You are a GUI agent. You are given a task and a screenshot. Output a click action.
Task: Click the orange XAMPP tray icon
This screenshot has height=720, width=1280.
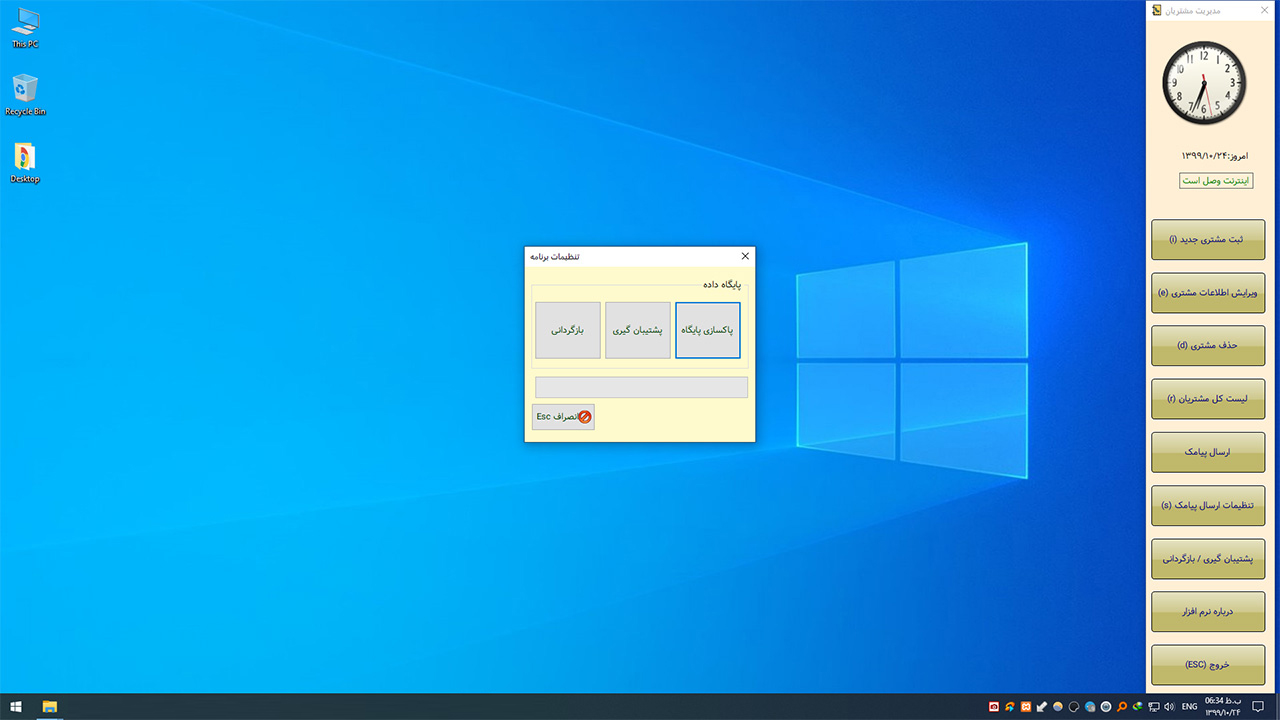(1026, 707)
